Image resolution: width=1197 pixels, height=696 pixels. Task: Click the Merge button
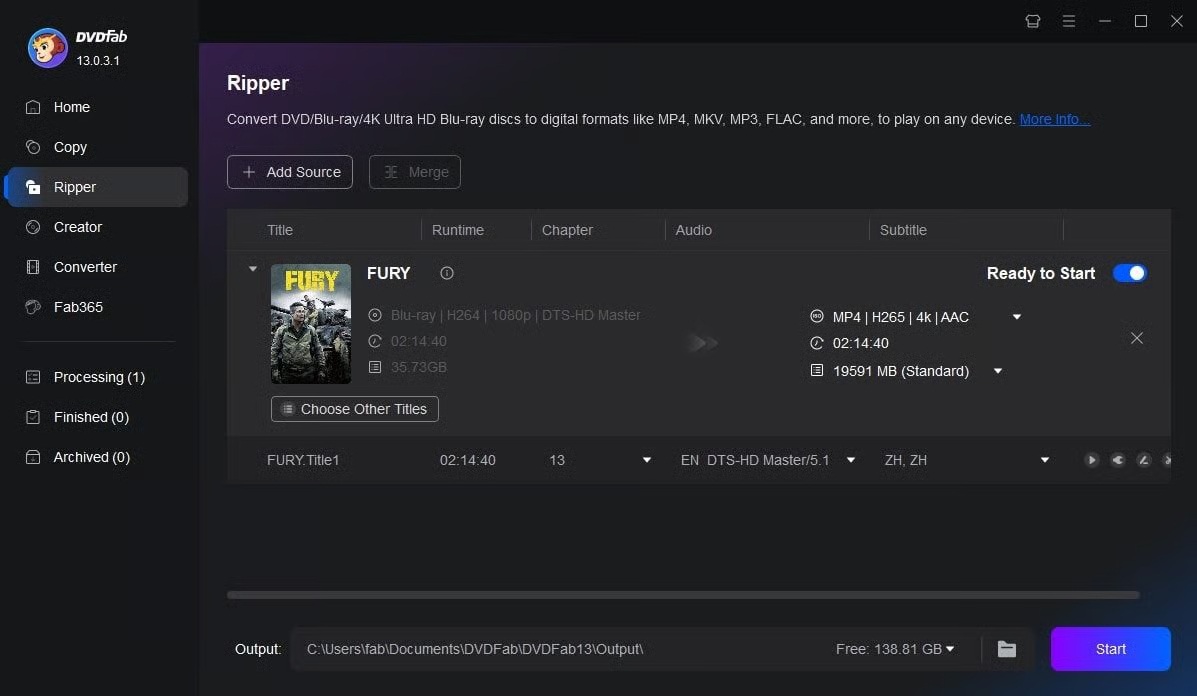(x=415, y=172)
